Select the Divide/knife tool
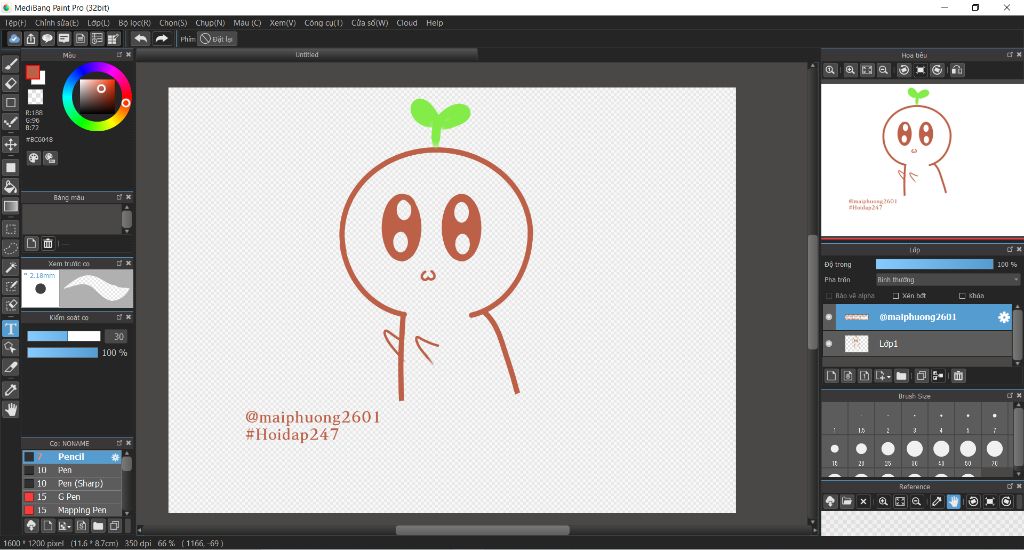 pyautogui.click(x=10, y=367)
